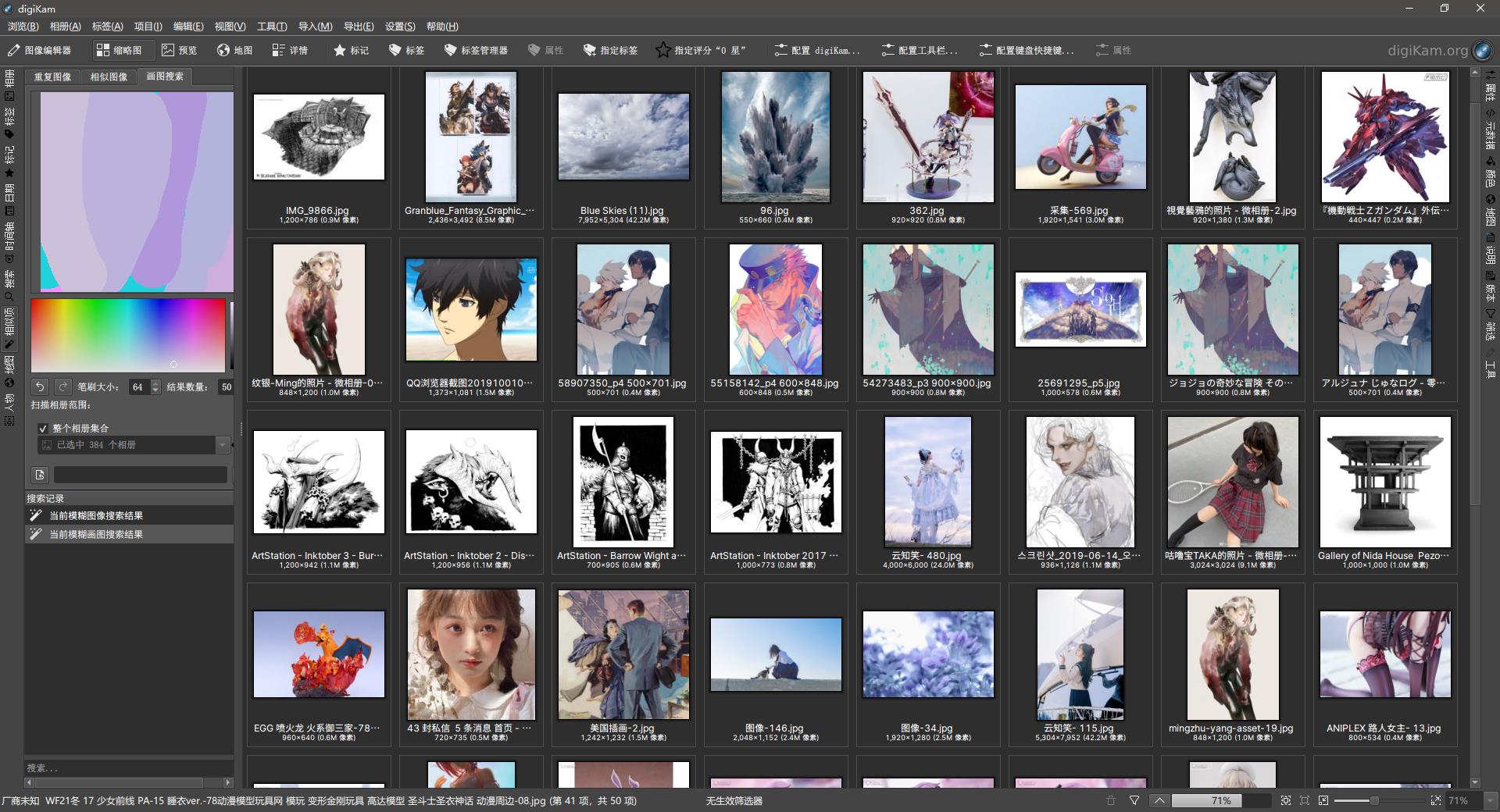Click the search name input field
1500x812 pixels.
pos(141,475)
